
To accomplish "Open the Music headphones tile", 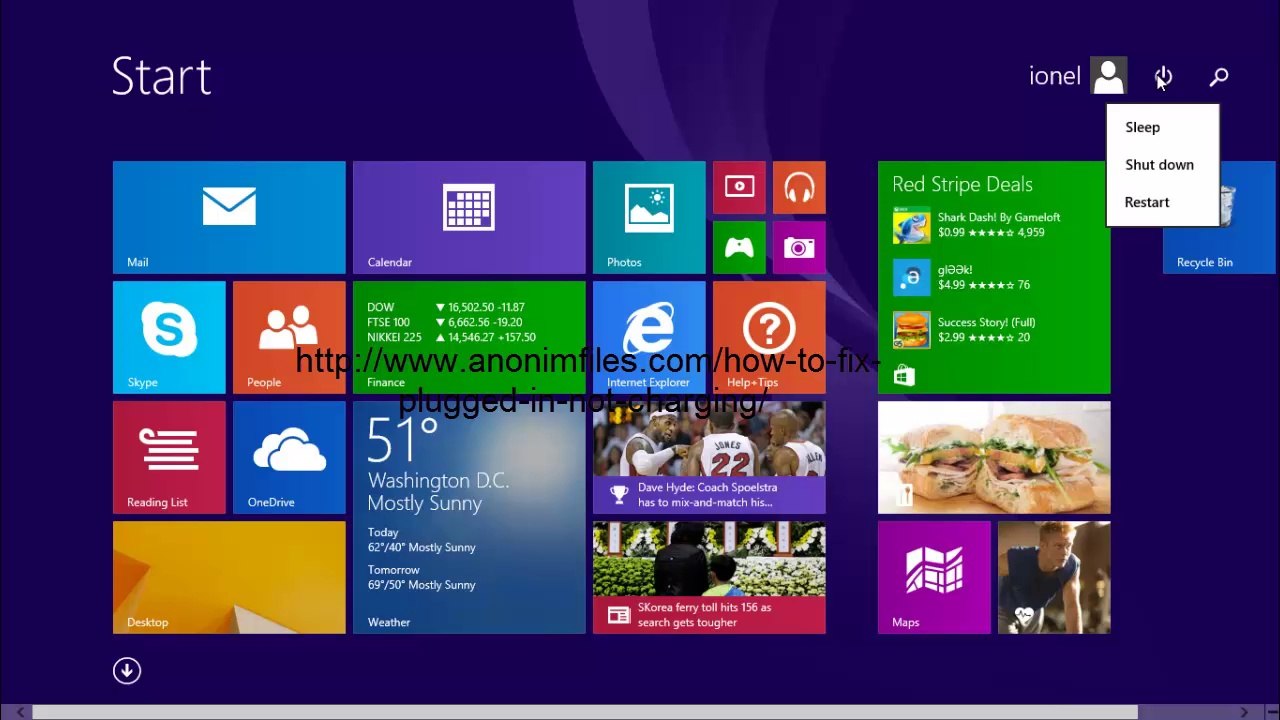I will pyautogui.click(x=799, y=187).
